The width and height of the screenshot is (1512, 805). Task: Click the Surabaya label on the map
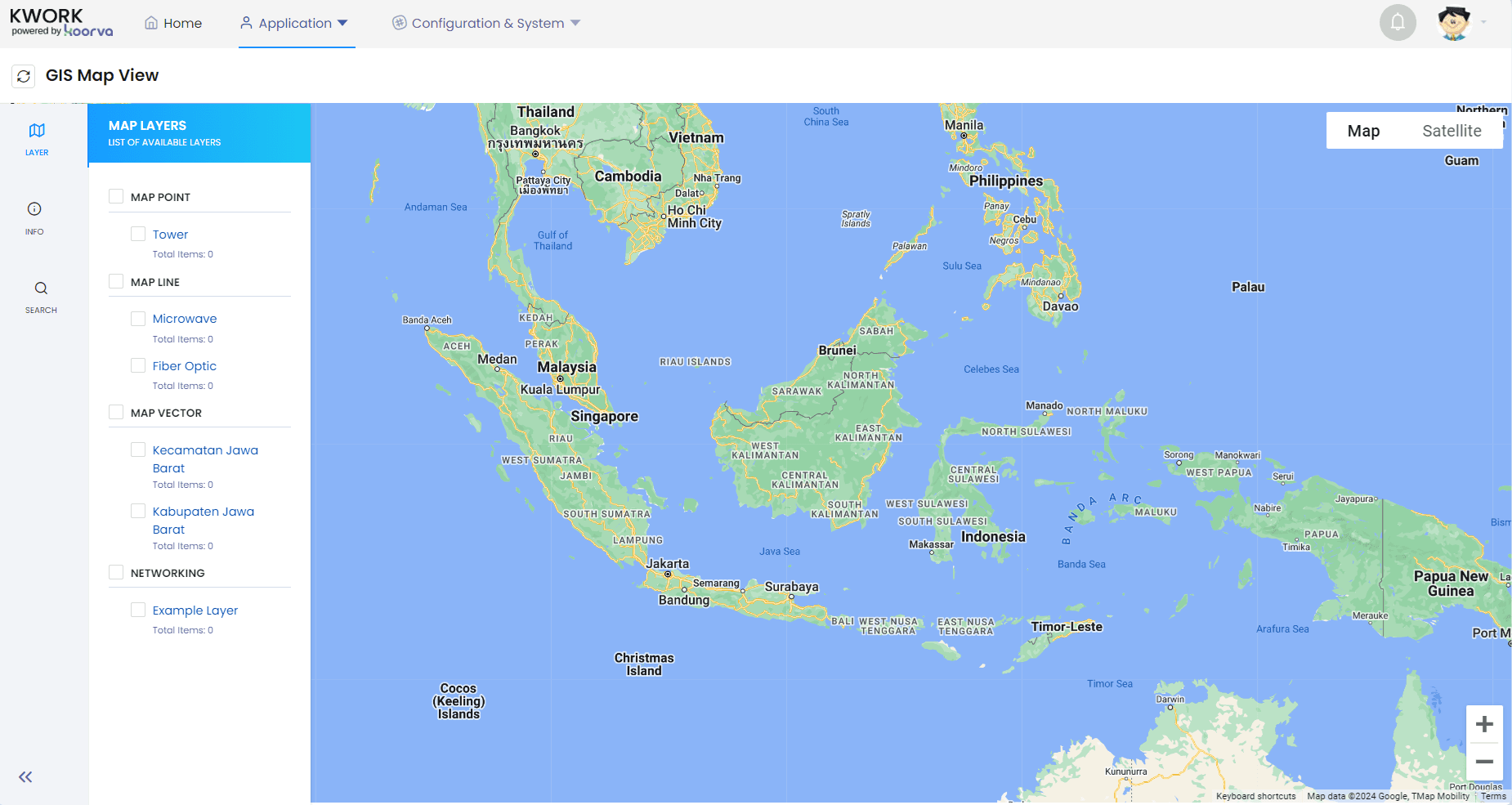(x=791, y=587)
